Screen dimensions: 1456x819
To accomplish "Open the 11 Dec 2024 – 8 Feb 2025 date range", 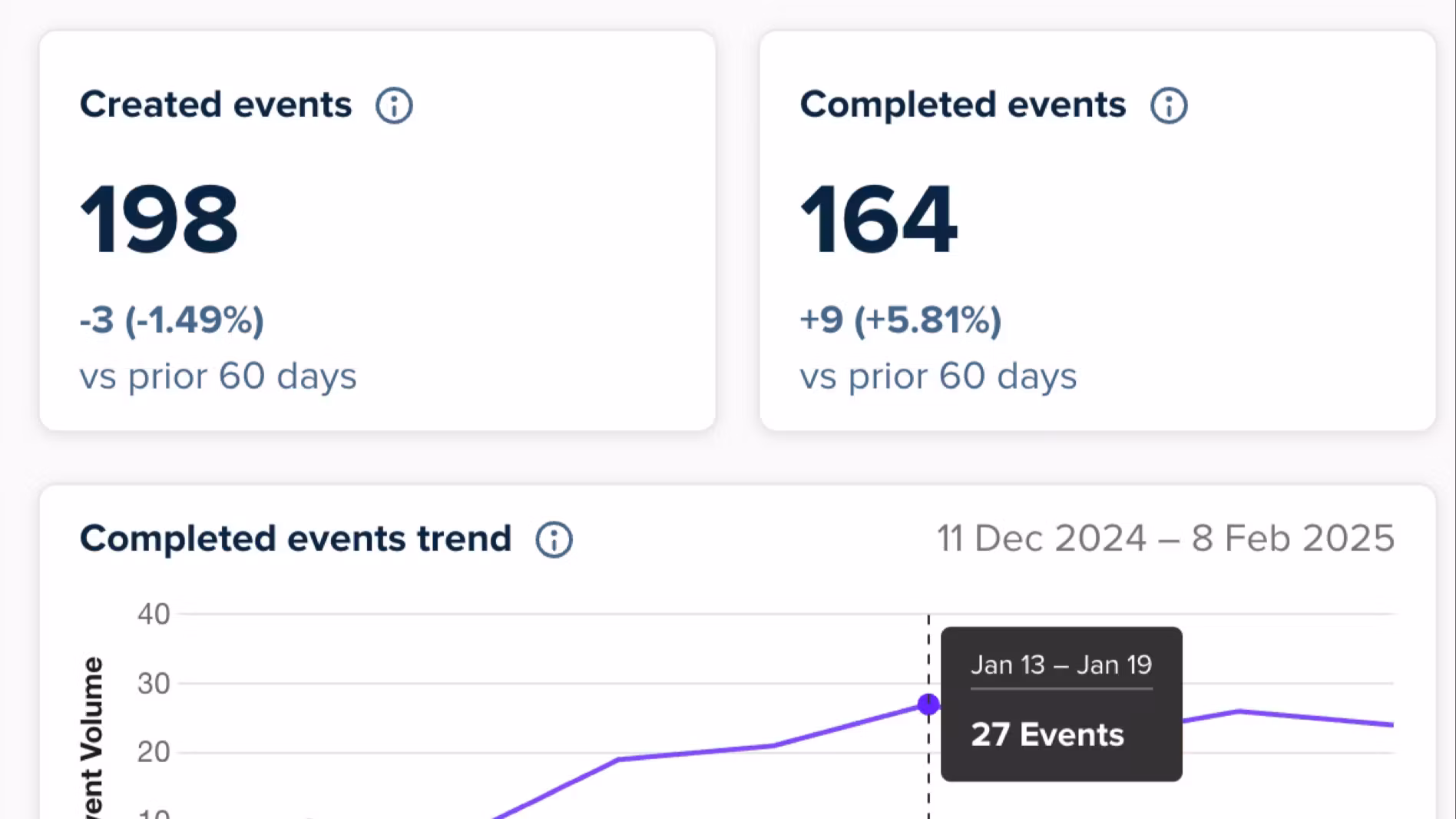I will [x=1166, y=539].
